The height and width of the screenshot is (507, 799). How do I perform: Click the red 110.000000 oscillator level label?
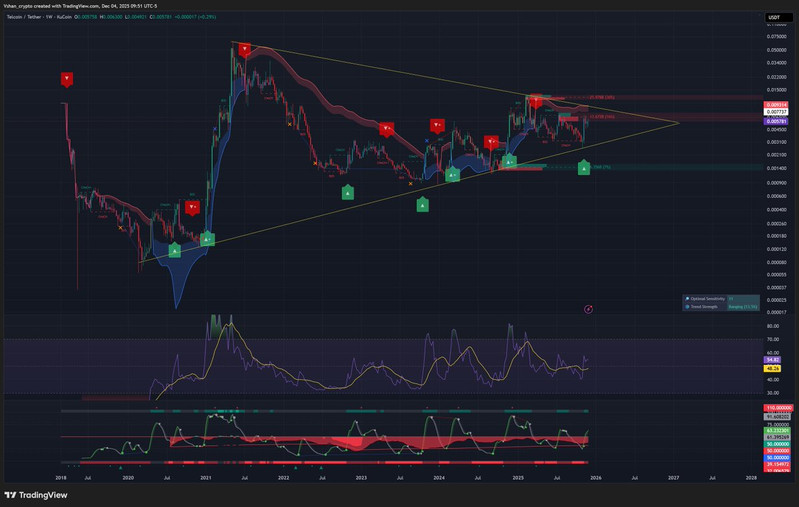pyautogui.click(x=776, y=408)
